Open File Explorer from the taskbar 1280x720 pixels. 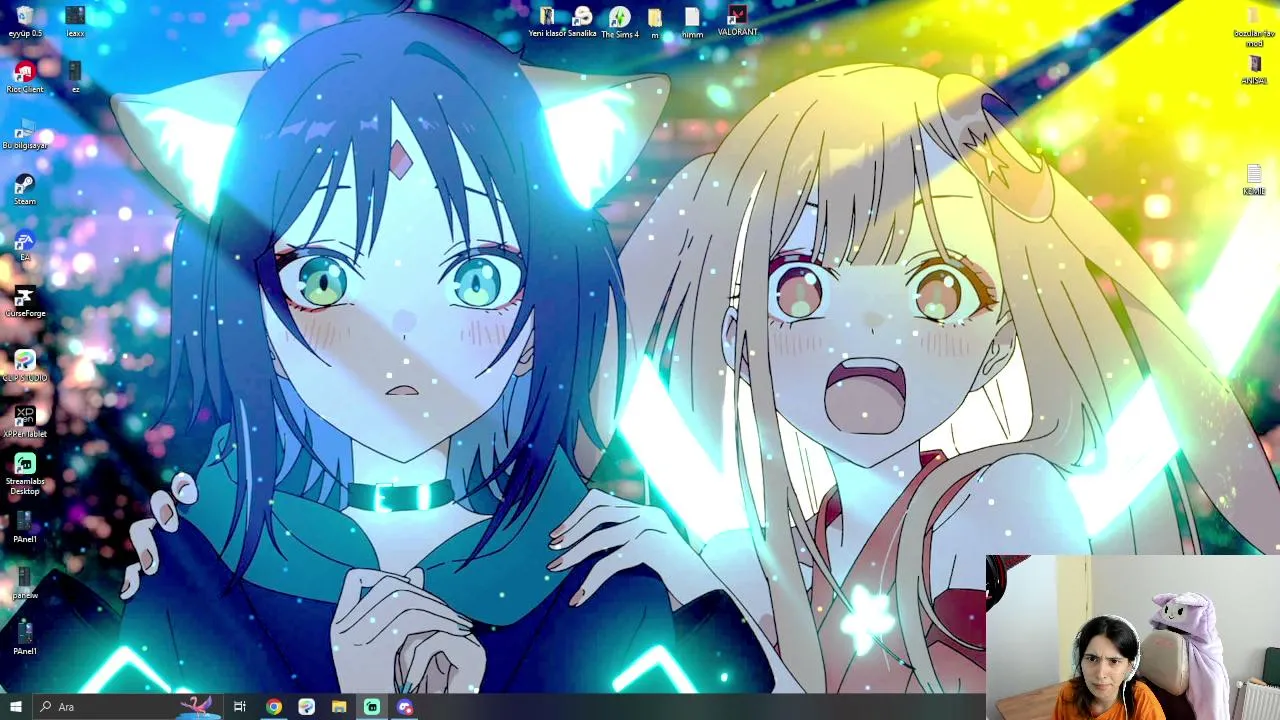(x=339, y=707)
